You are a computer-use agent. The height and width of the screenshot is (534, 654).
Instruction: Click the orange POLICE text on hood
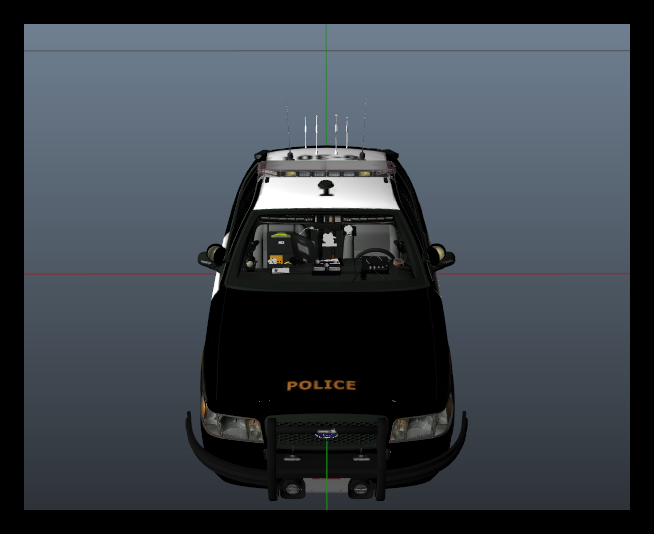pyautogui.click(x=321, y=385)
